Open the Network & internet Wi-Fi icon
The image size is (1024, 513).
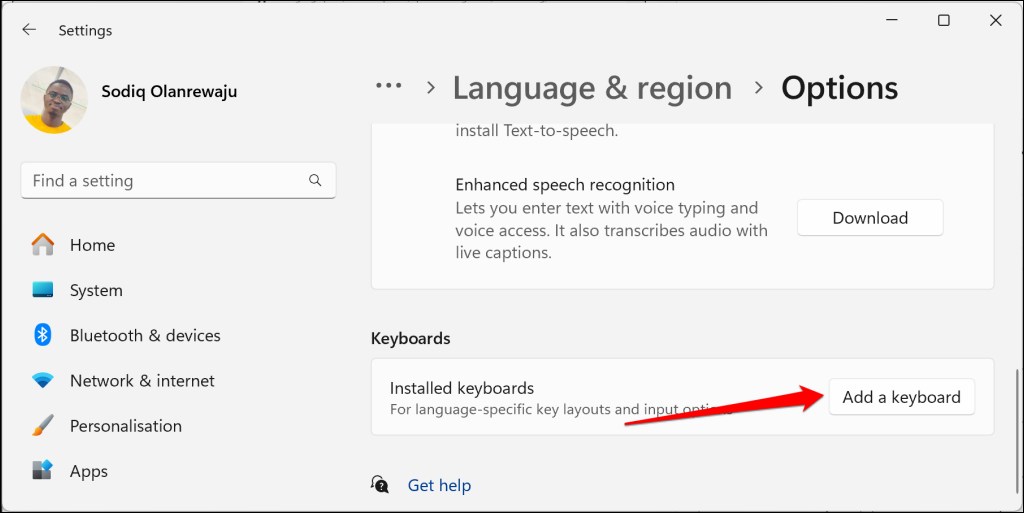click(43, 381)
